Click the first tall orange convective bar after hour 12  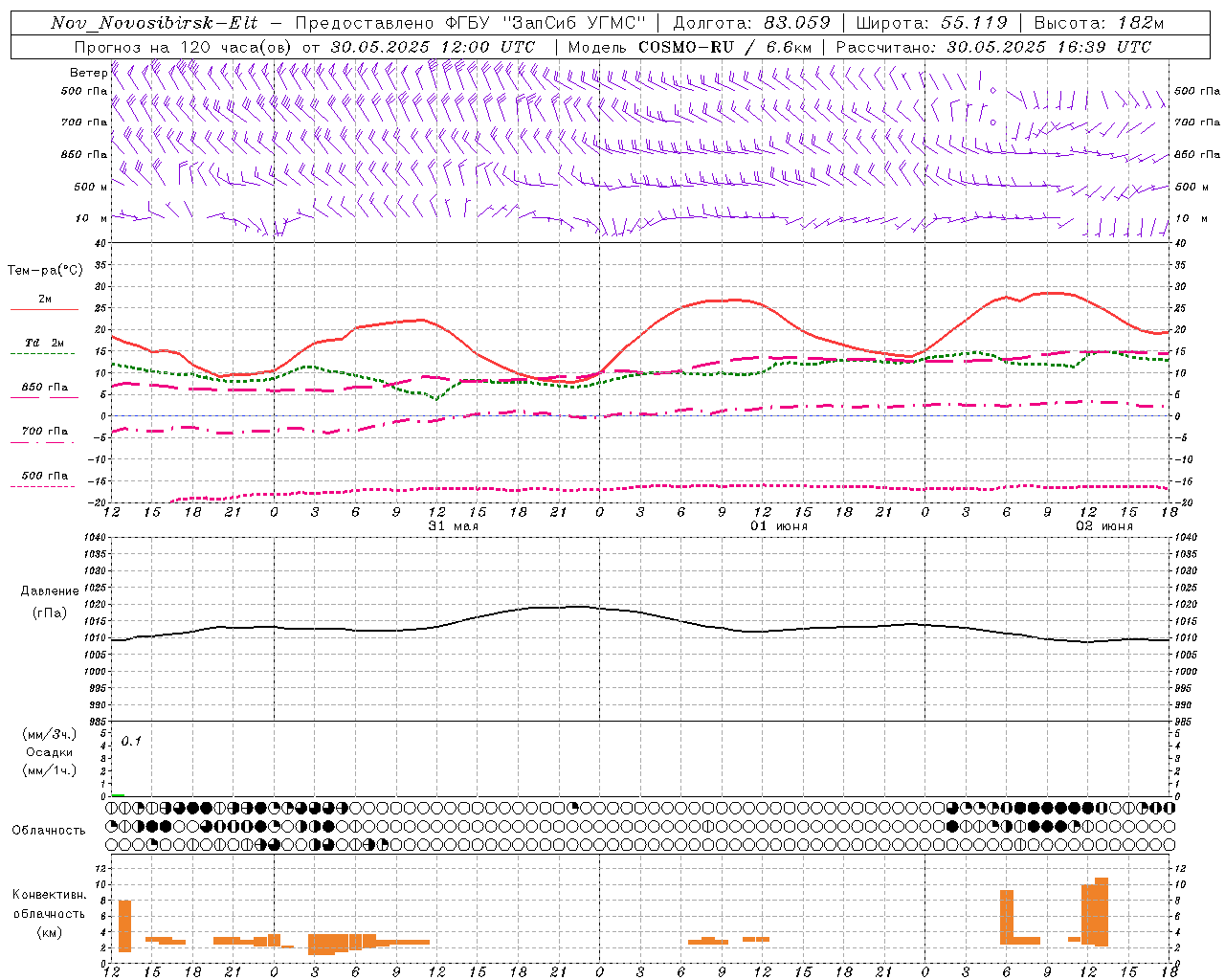[124, 926]
